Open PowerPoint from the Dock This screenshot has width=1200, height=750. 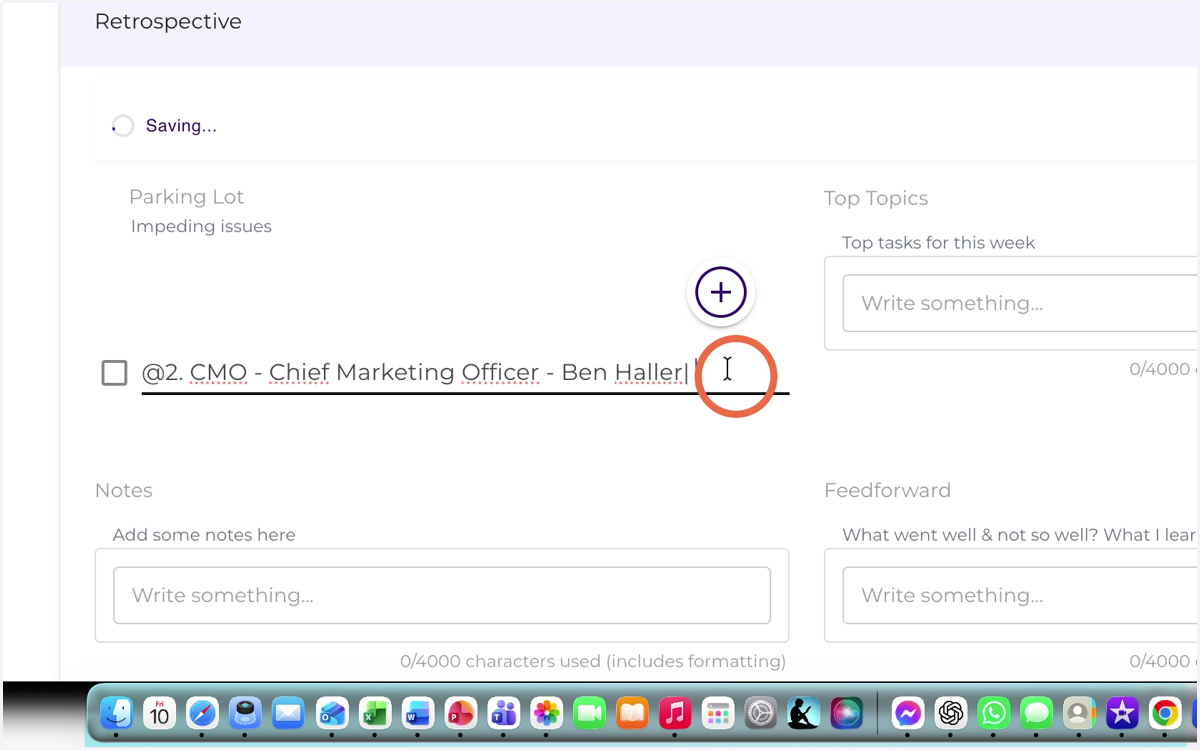(461, 712)
